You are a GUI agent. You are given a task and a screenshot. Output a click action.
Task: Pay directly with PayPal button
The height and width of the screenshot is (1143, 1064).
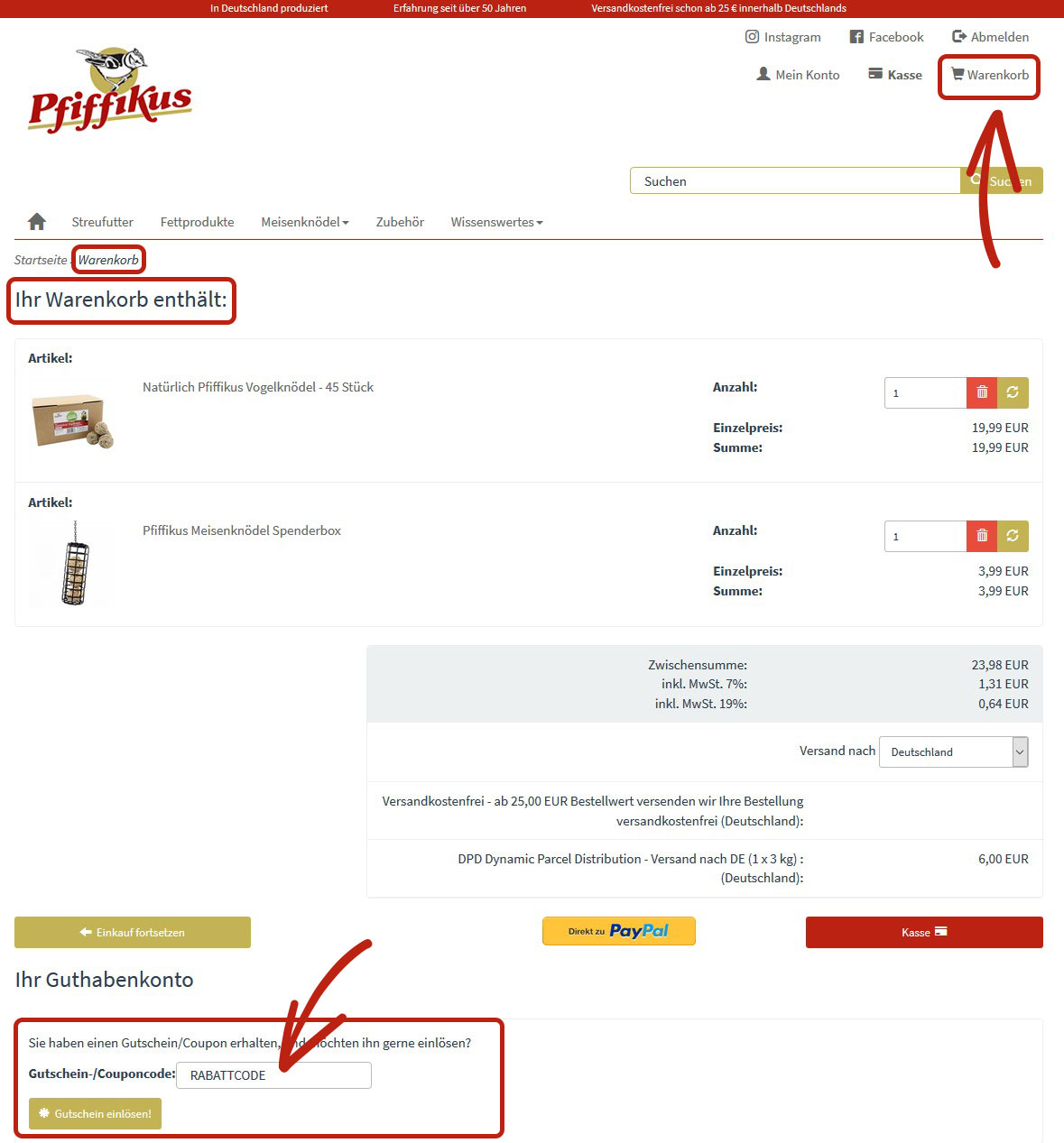pyautogui.click(x=619, y=931)
